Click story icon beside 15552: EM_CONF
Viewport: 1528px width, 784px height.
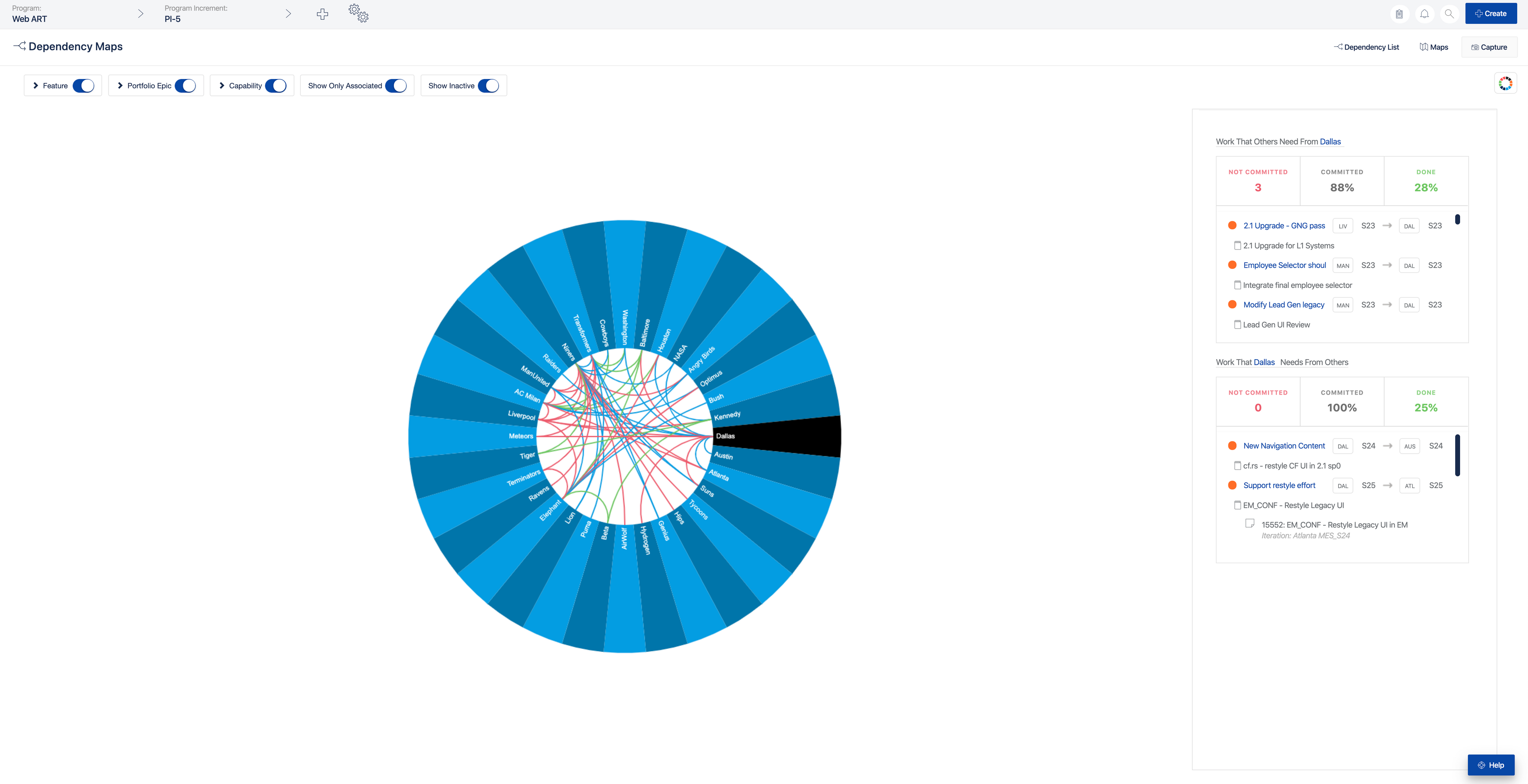[1250, 524]
